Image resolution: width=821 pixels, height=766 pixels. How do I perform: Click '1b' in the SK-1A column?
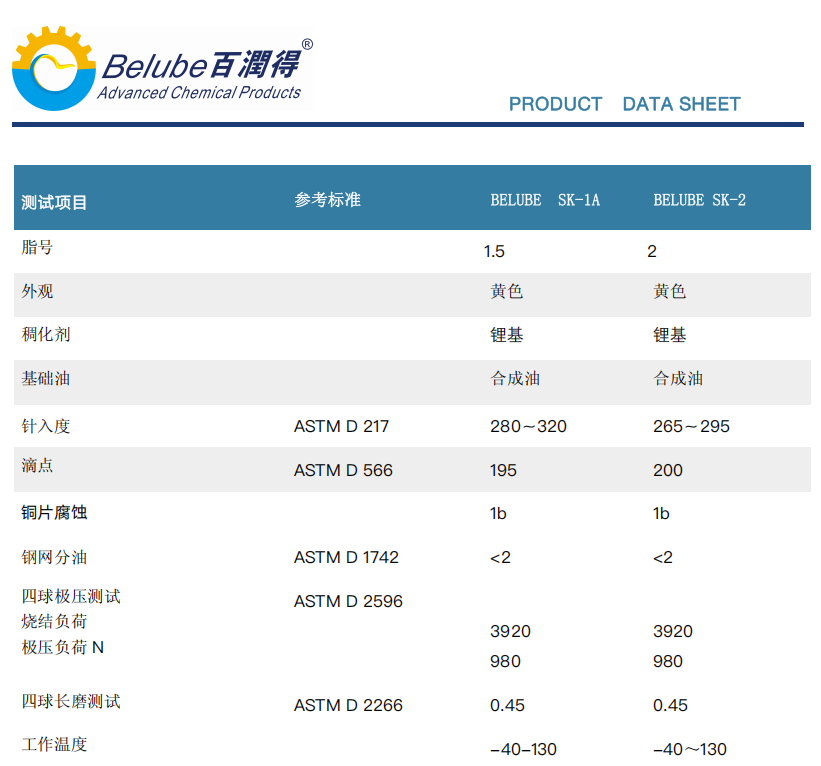pyautogui.click(x=498, y=514)
